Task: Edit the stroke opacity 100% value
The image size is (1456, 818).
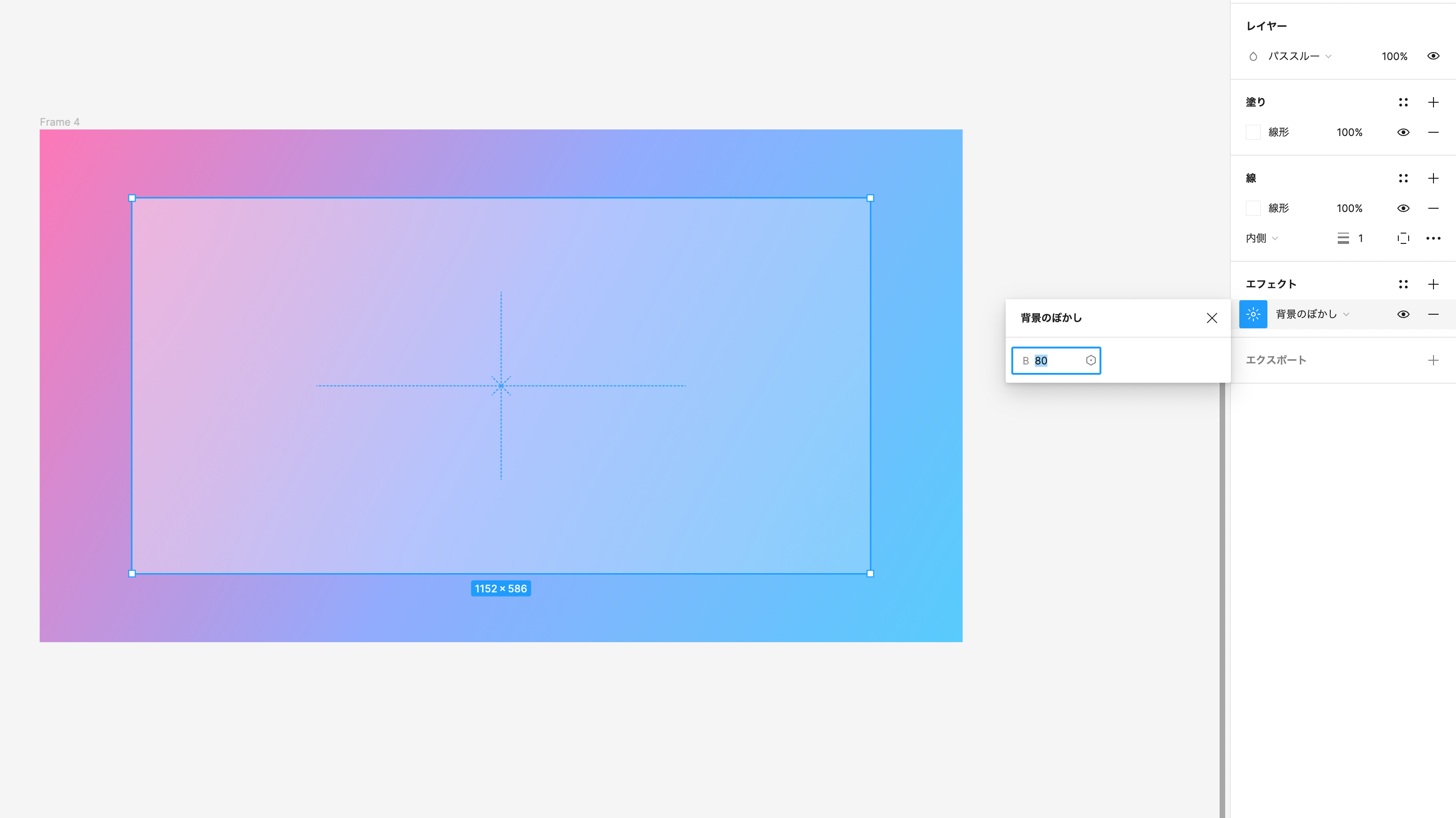Action: [x=1349, y=208]
